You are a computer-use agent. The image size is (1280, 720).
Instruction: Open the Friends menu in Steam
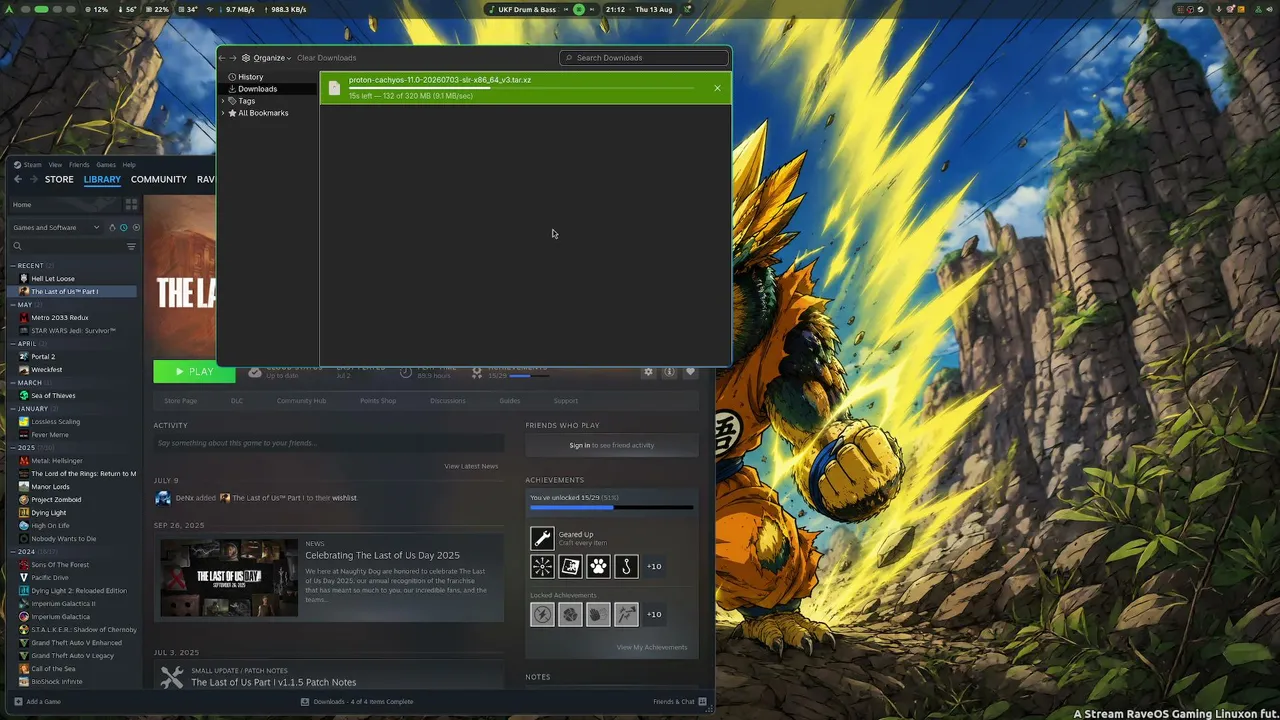(x=79, y=165)
